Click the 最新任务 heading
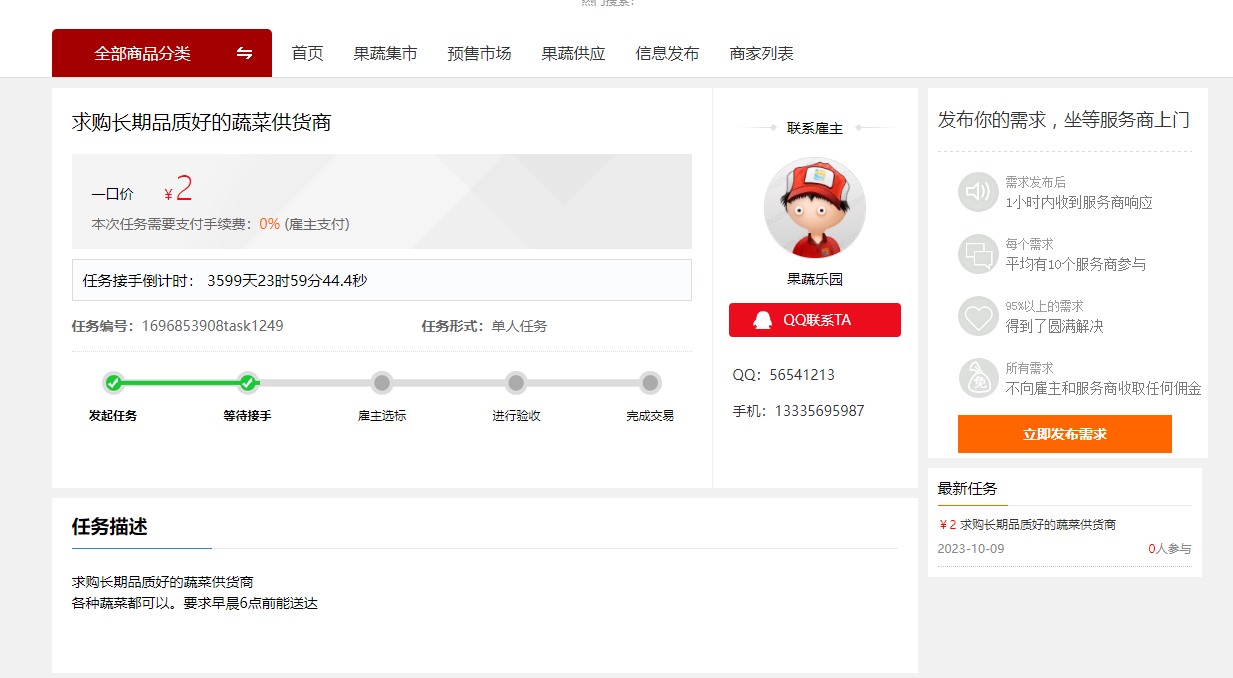 tap(967, 488)
